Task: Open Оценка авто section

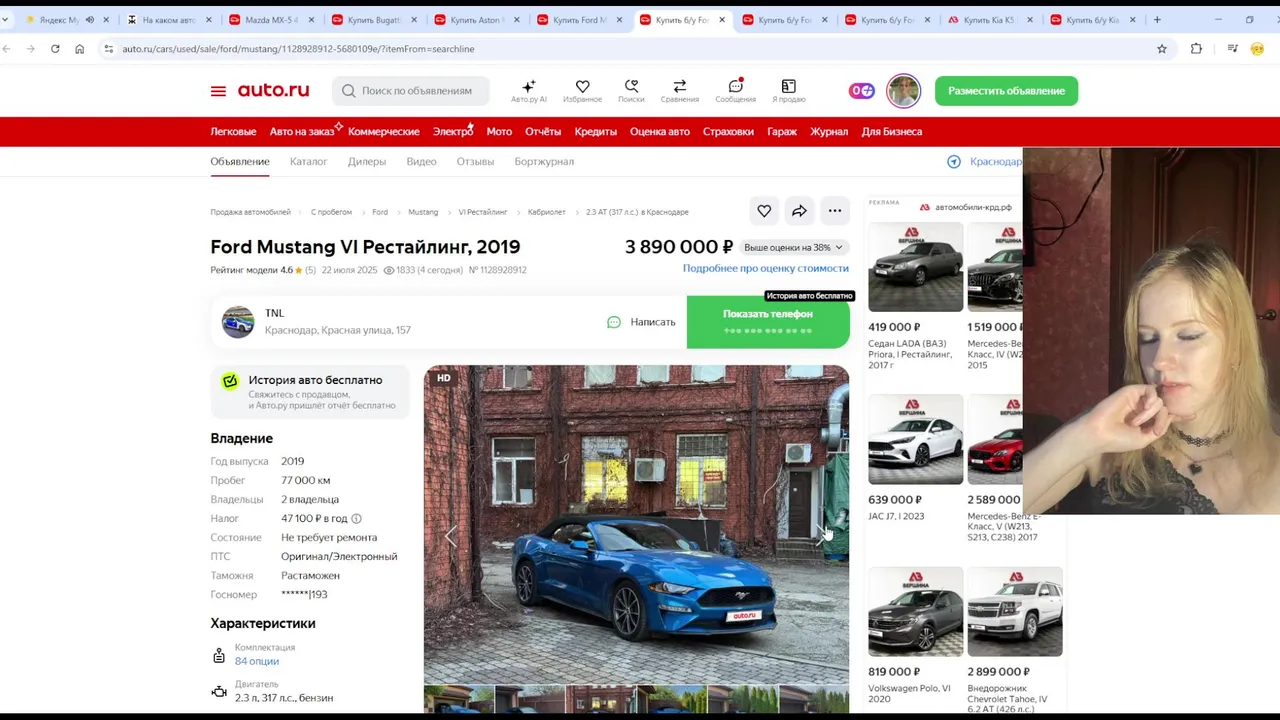Action: point(660,132)
